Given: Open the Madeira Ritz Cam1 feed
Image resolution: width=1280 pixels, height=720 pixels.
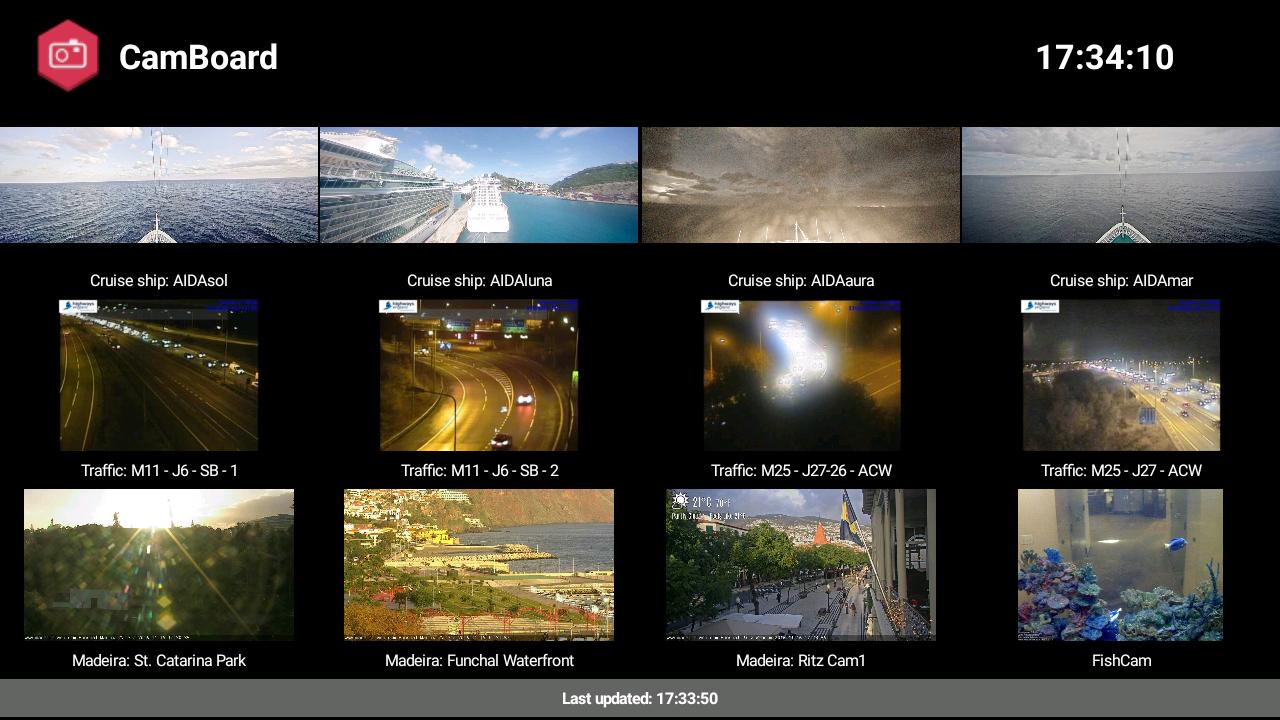Looking at the screenshot, I should 801,564.
